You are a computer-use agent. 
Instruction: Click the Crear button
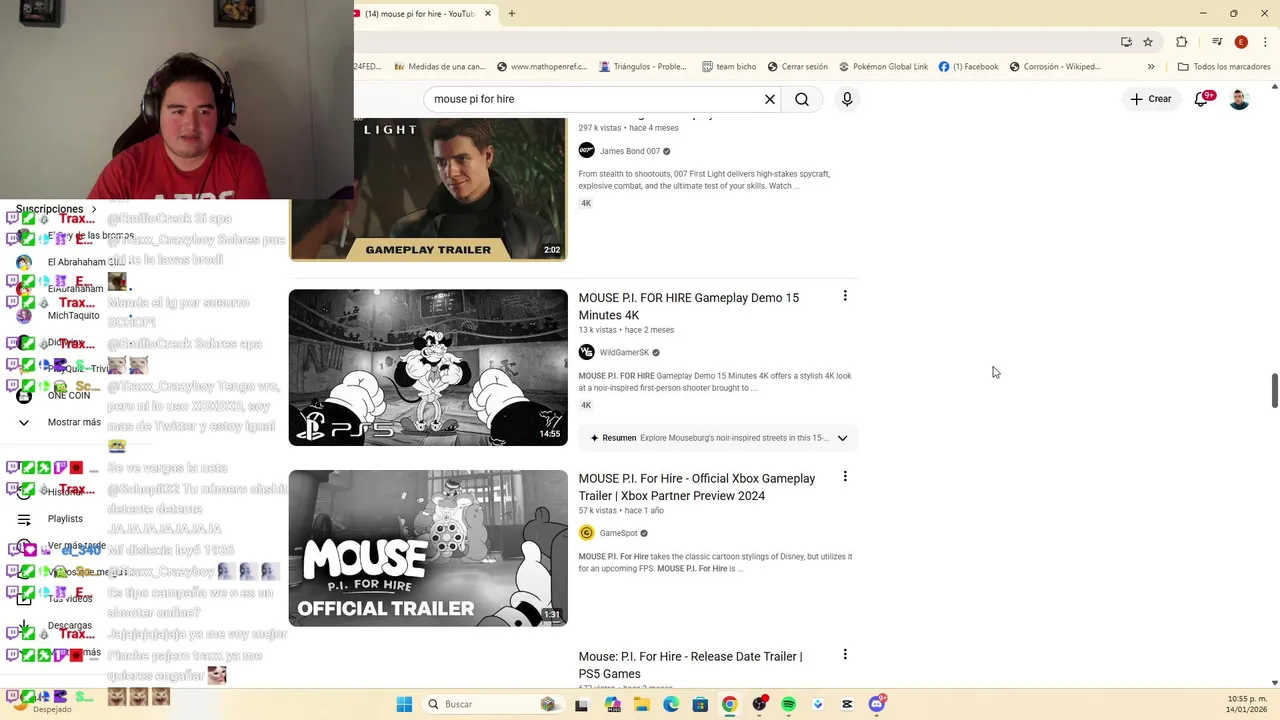[x=1150, y=99]
